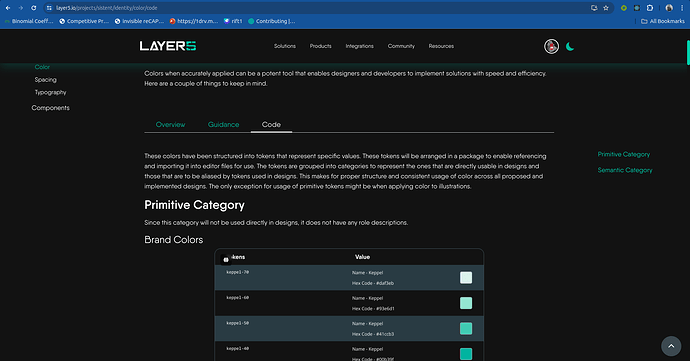690x361 pixels.
Task: Open the All Bookmarks folder
Action: [663, 21]
